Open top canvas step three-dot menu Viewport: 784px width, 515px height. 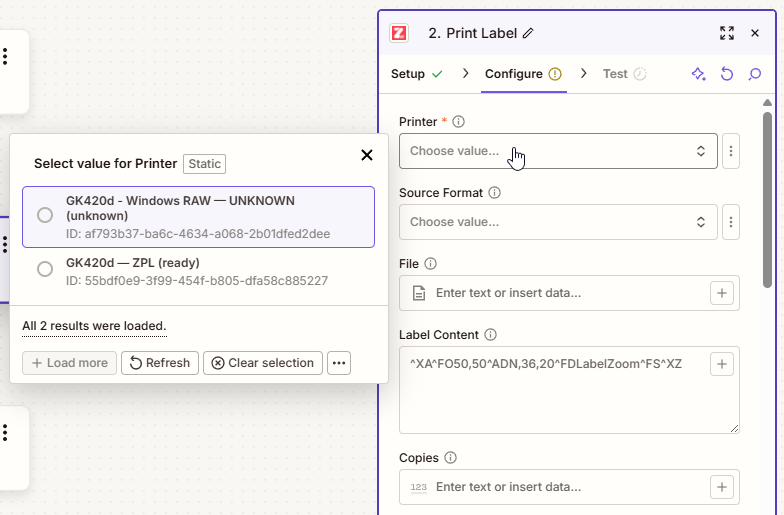5,56
